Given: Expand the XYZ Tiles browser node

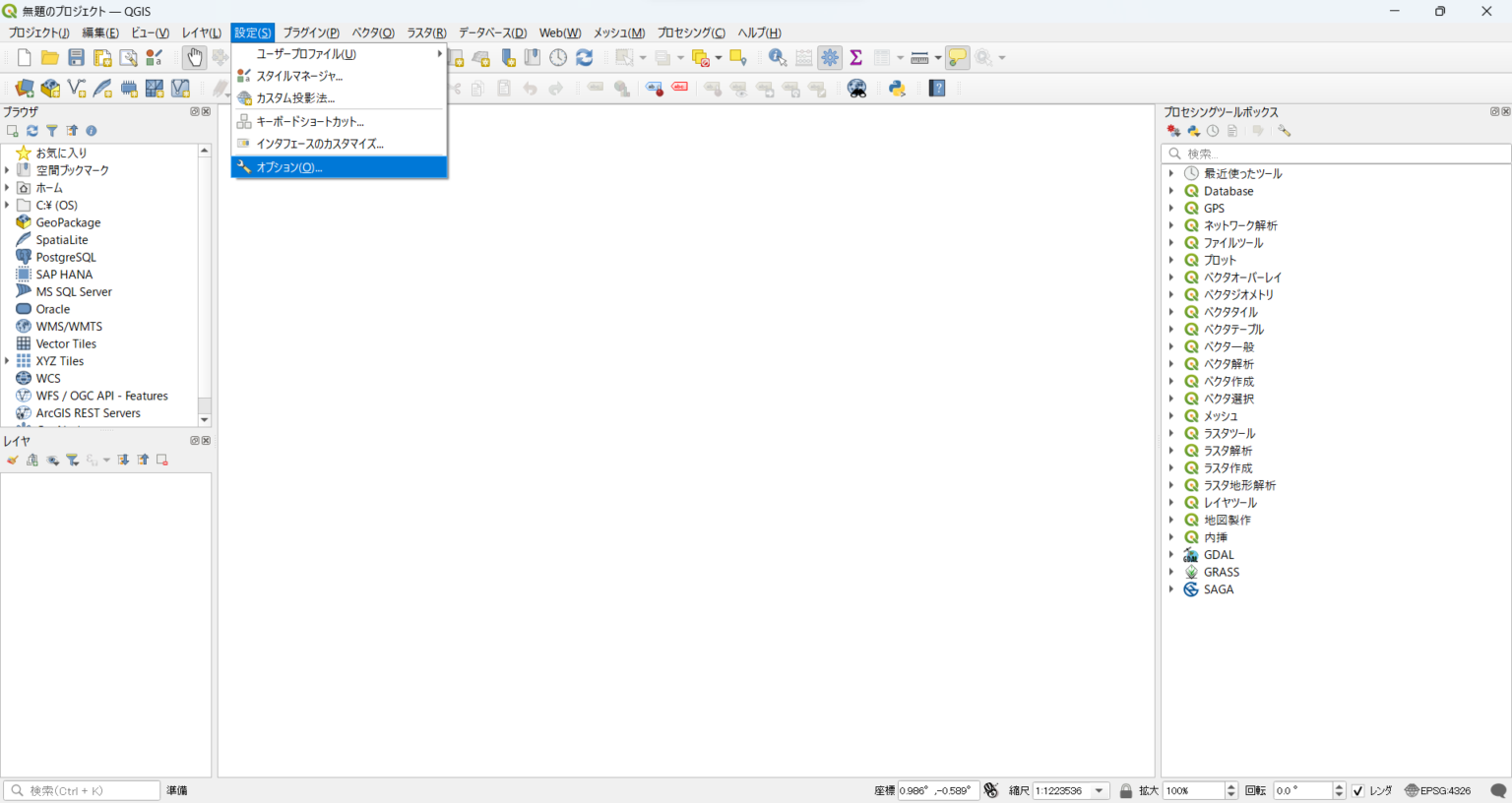Looking at the screenshot, I should pos(8,361).
